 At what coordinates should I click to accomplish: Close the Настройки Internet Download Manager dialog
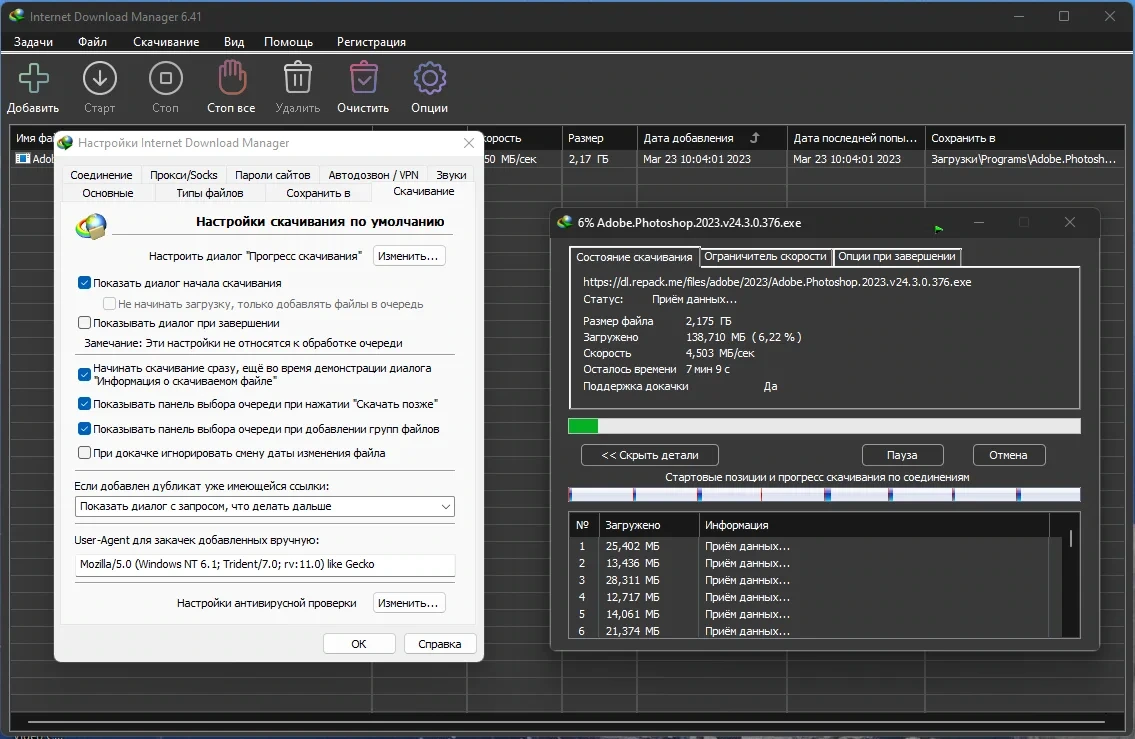[x=468, y=143]
